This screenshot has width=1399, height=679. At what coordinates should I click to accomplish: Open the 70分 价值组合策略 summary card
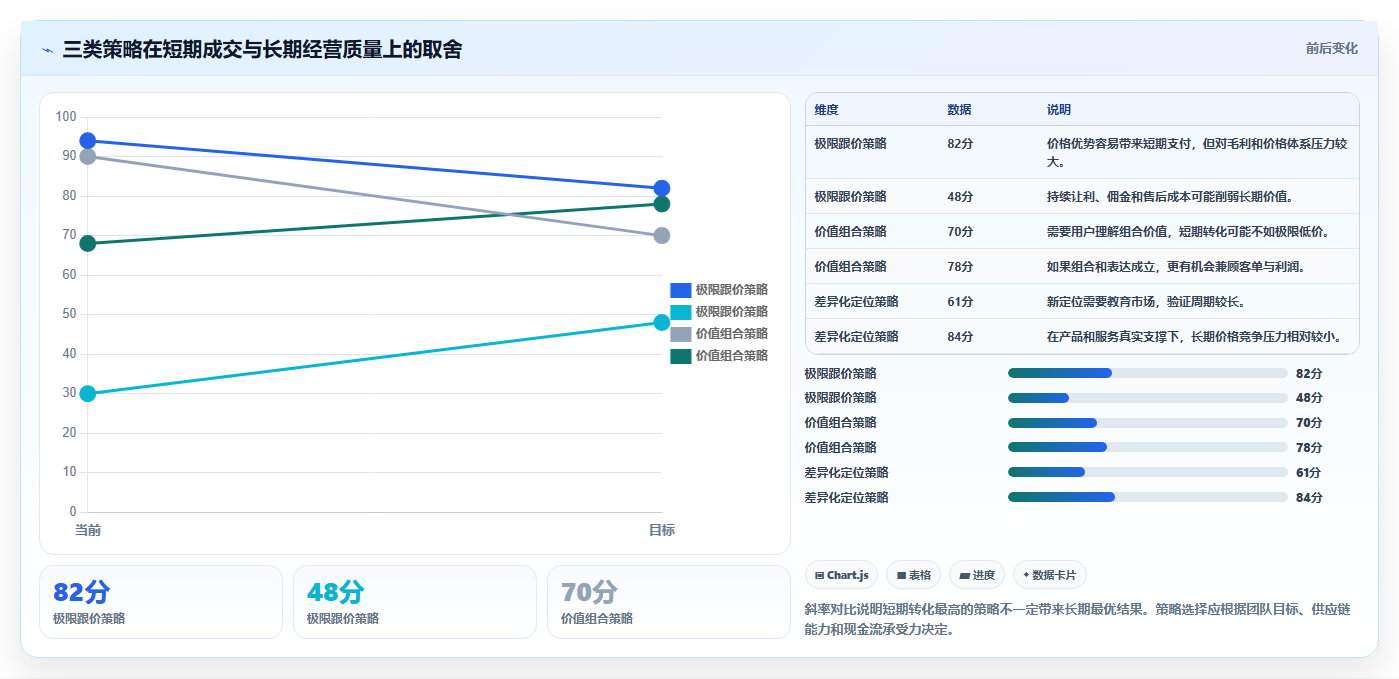[669, 602]
